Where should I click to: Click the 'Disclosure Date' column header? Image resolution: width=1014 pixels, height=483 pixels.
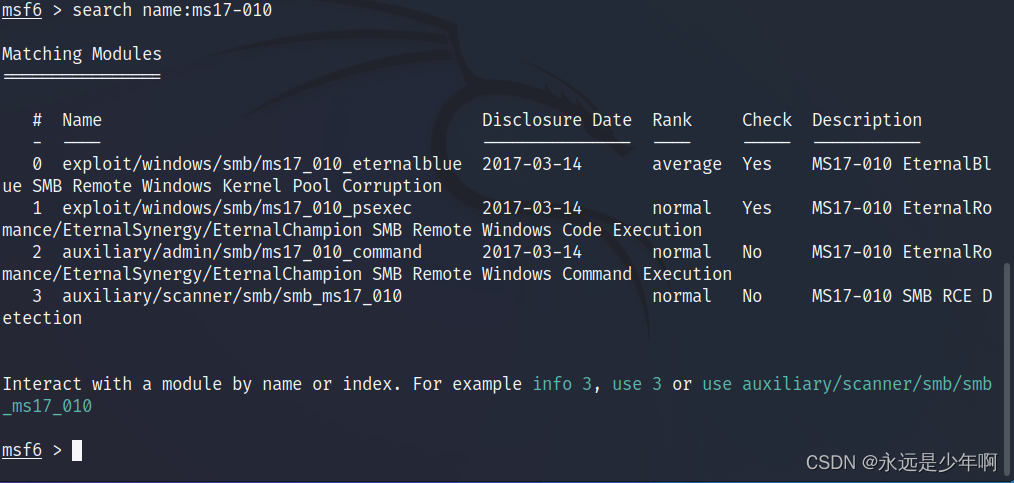(557, 120)
